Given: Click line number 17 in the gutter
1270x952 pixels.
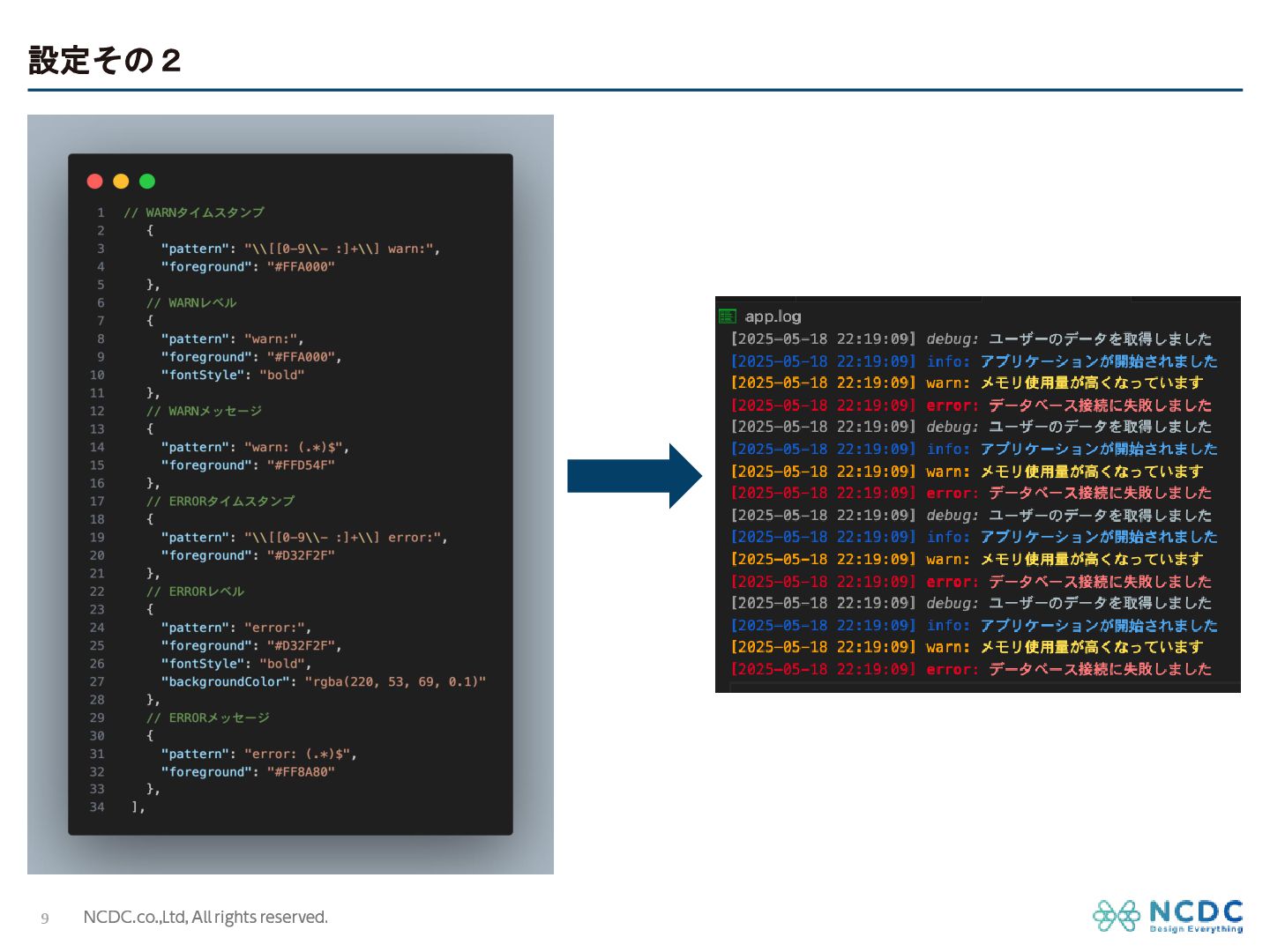Looking at the screenshot, I should (x=97, y=502).
